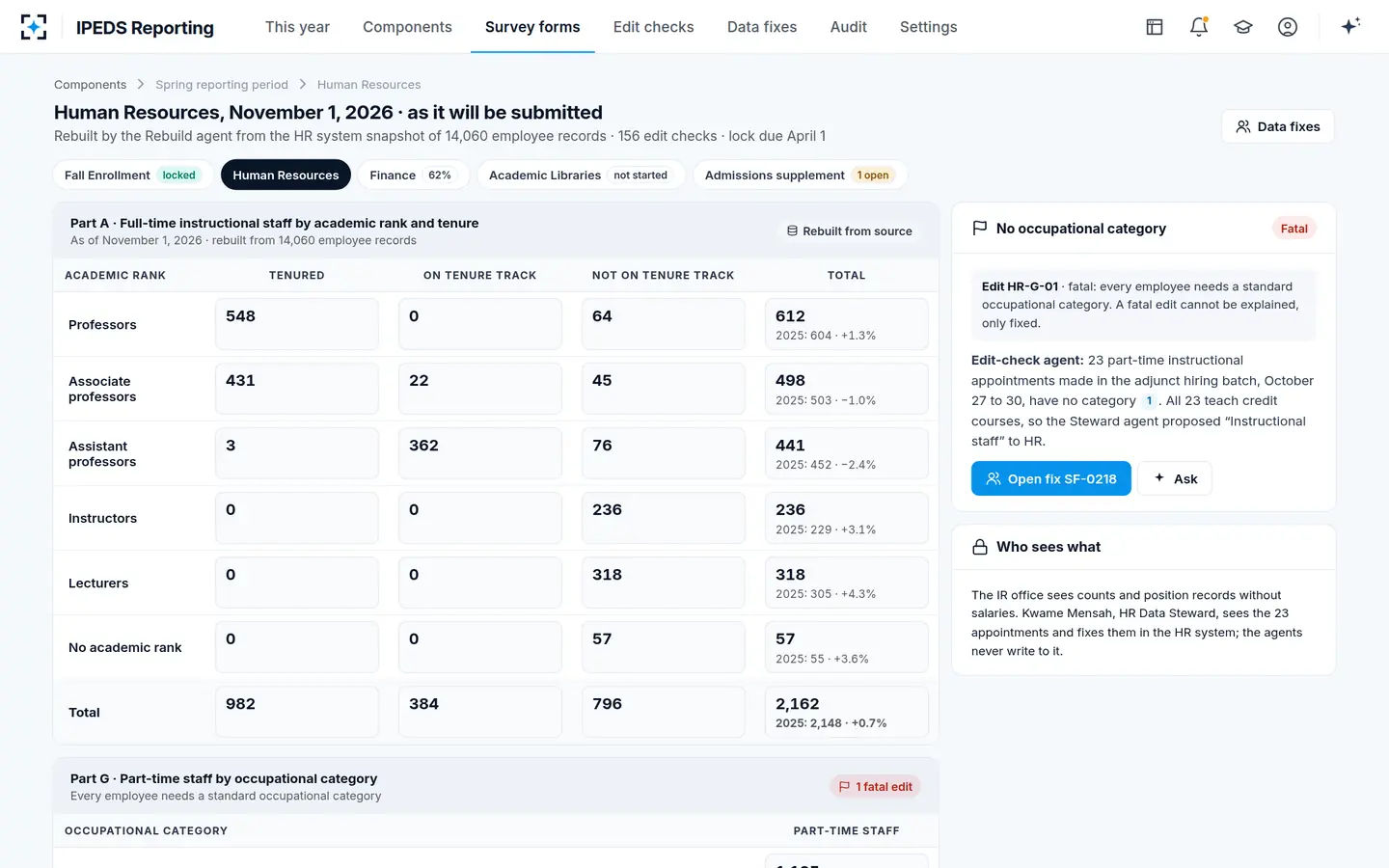
Task: Click the Not on tenure track column header
Action: point(664,276)
